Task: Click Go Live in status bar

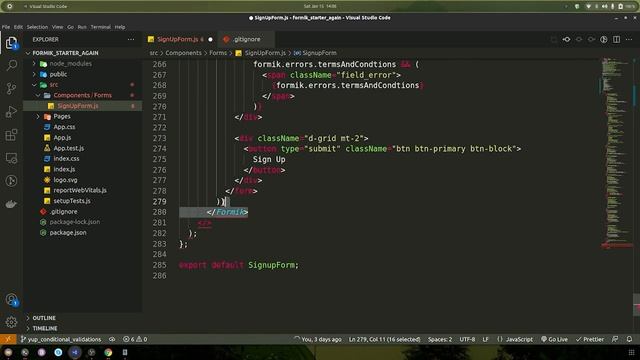Action: (x=554, y=339)
